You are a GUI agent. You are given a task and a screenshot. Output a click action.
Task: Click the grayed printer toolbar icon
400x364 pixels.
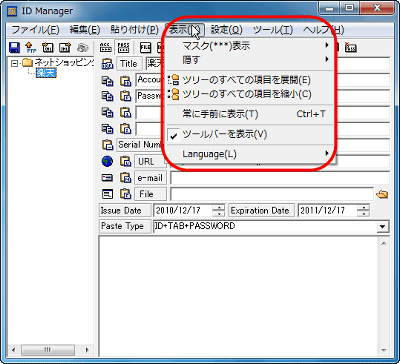pyautogui.click(x=82, y=48)
